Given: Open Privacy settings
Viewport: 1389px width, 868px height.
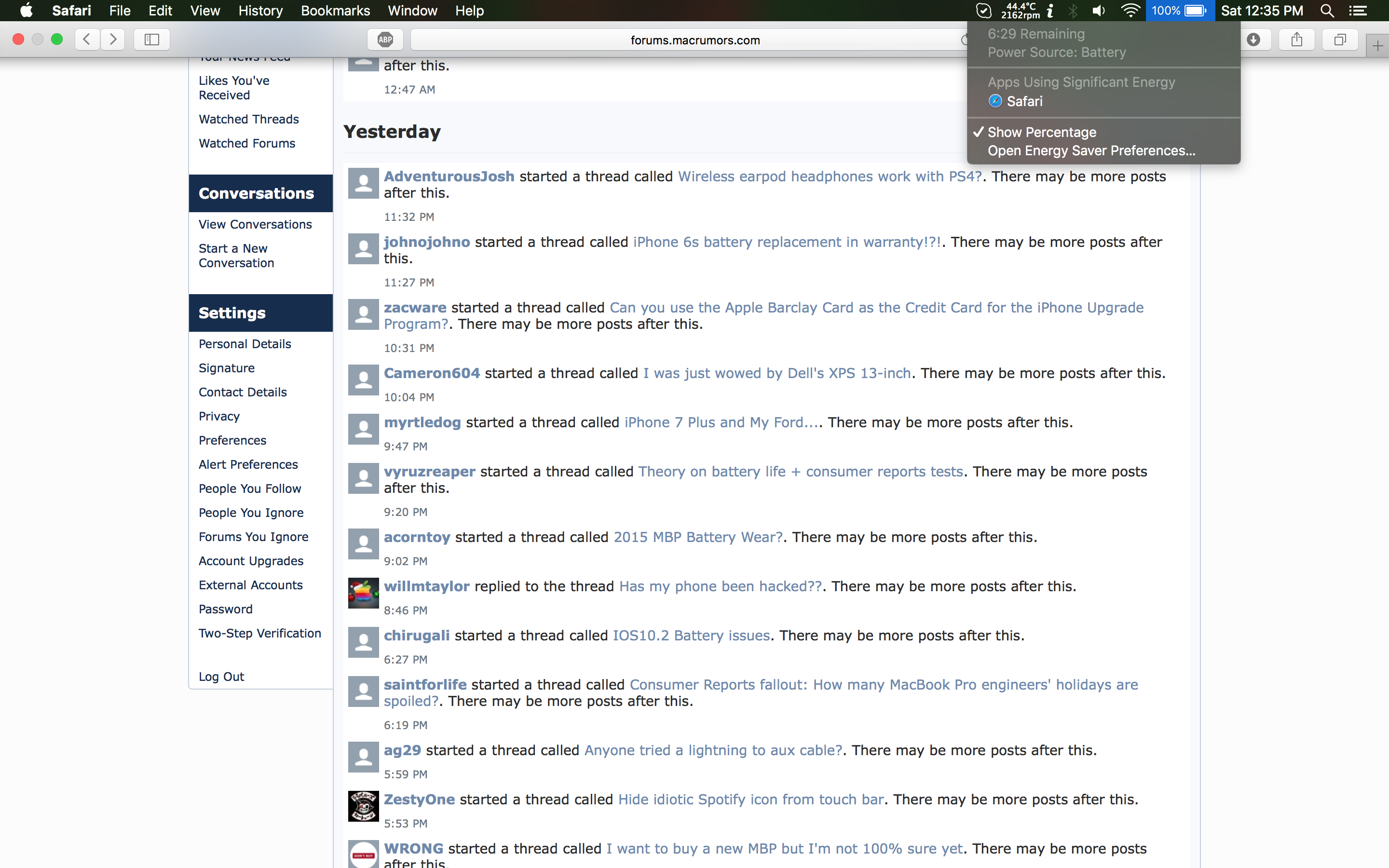Looking at the screenshot, I should click(218, 416).
